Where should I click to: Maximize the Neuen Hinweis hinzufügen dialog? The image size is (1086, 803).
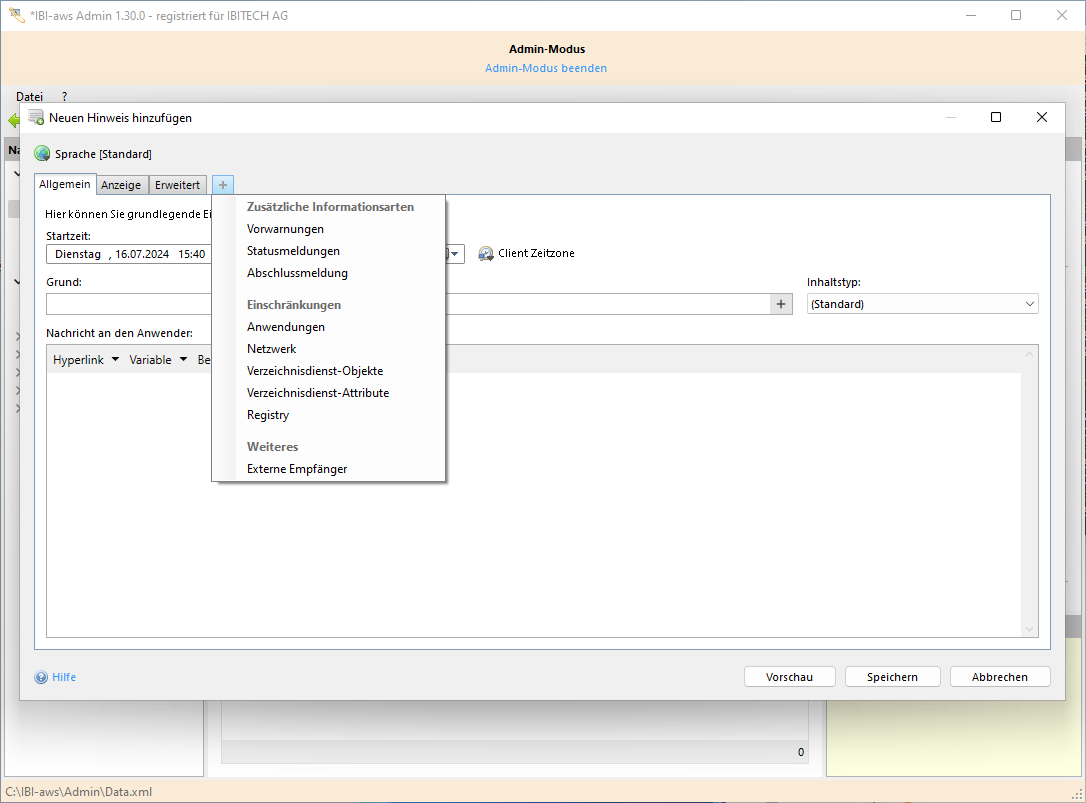click(995, 117)
